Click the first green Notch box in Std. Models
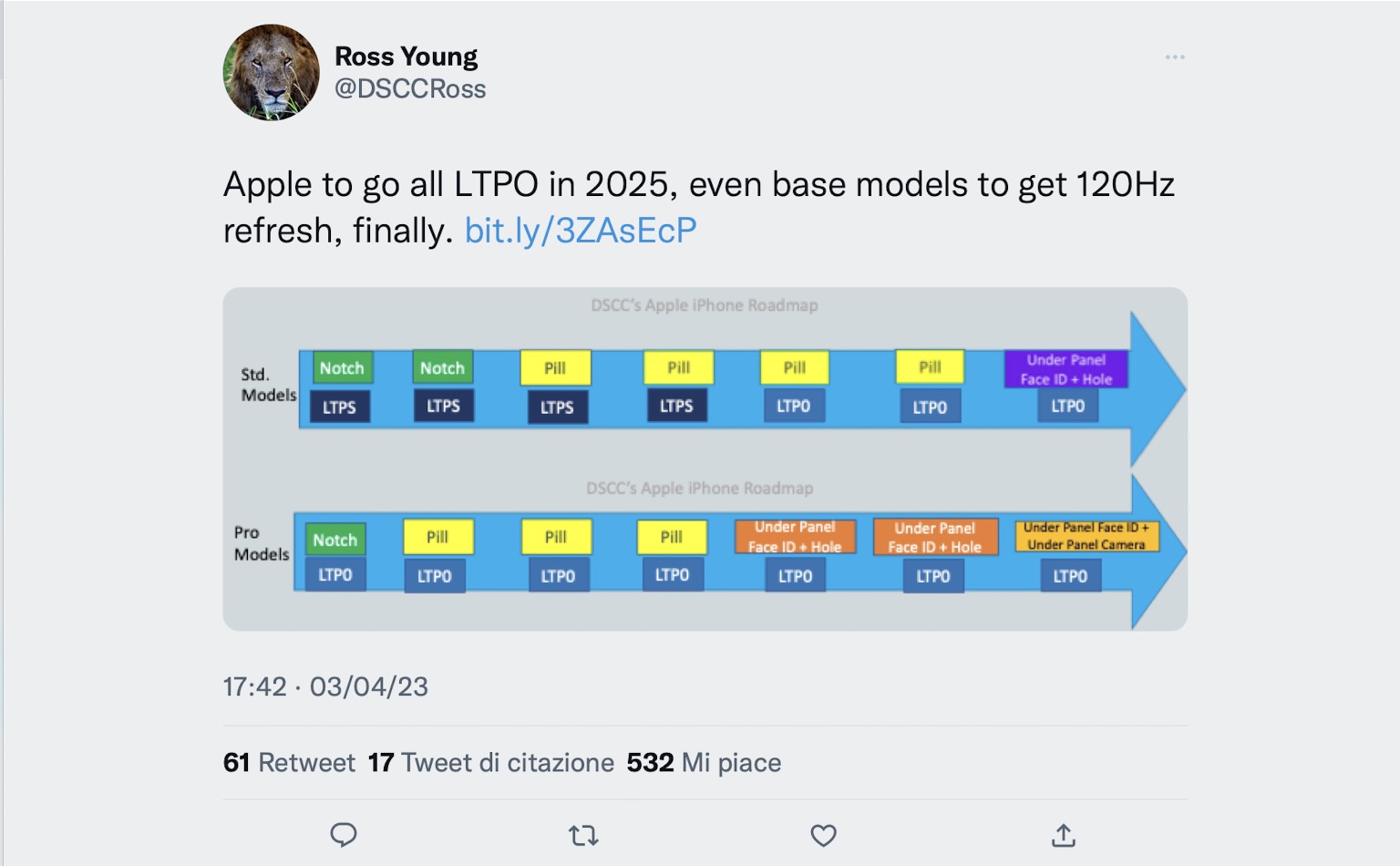1400x866 pixels. 342,368
